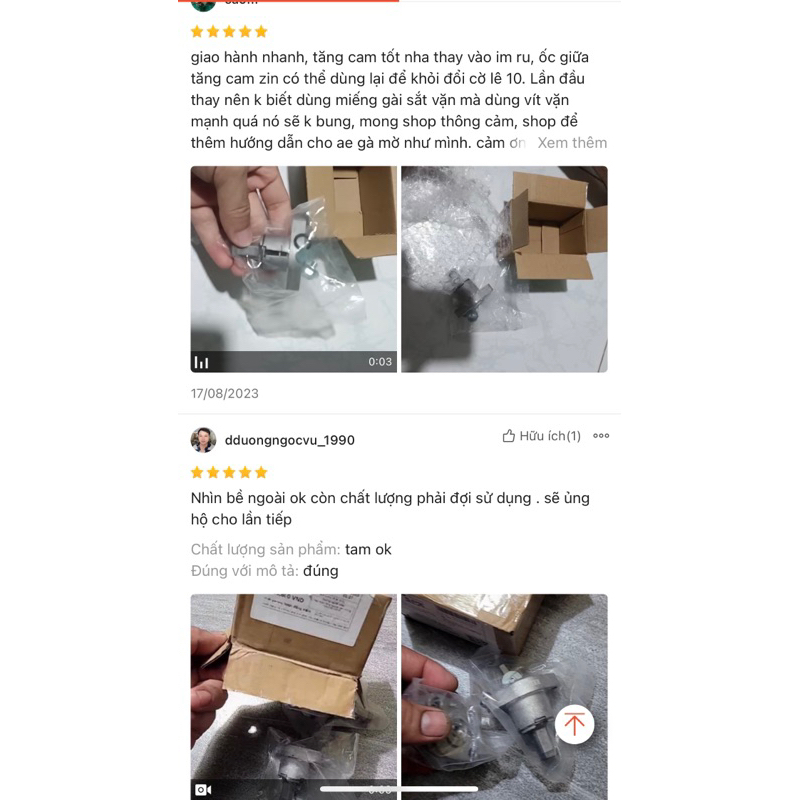The image size is (800, 800).
Task: Click the video camera icon on thumbnail
Action: (203, 789)
